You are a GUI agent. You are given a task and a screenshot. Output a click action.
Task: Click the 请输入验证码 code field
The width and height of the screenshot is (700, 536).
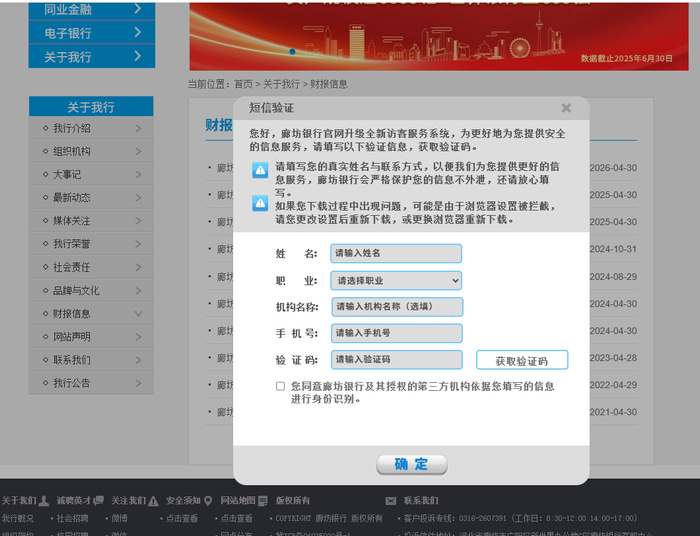(x=396, y=360)
